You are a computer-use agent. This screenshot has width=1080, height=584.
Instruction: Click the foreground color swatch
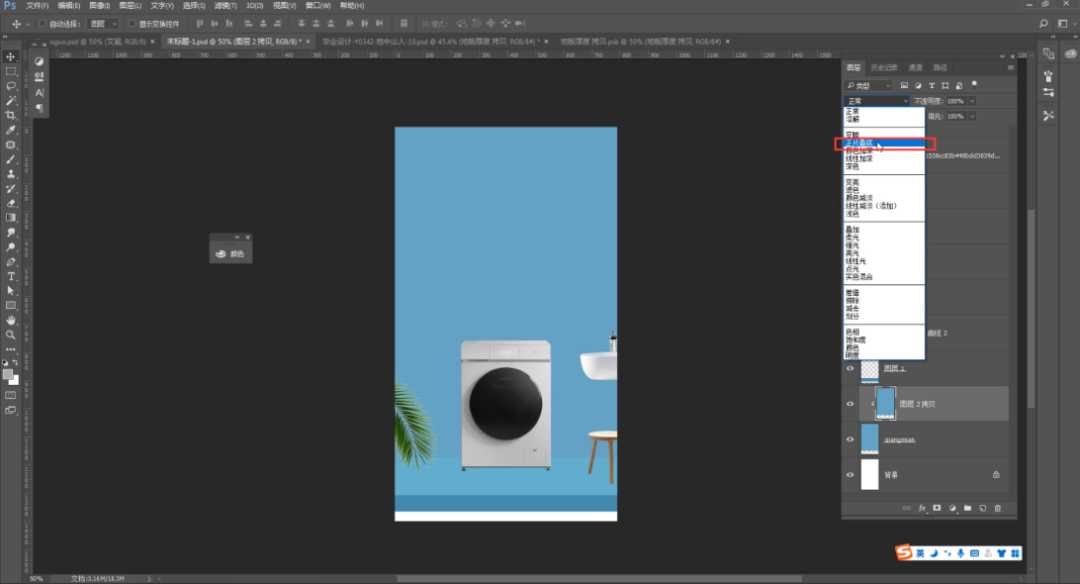(8, 374)
